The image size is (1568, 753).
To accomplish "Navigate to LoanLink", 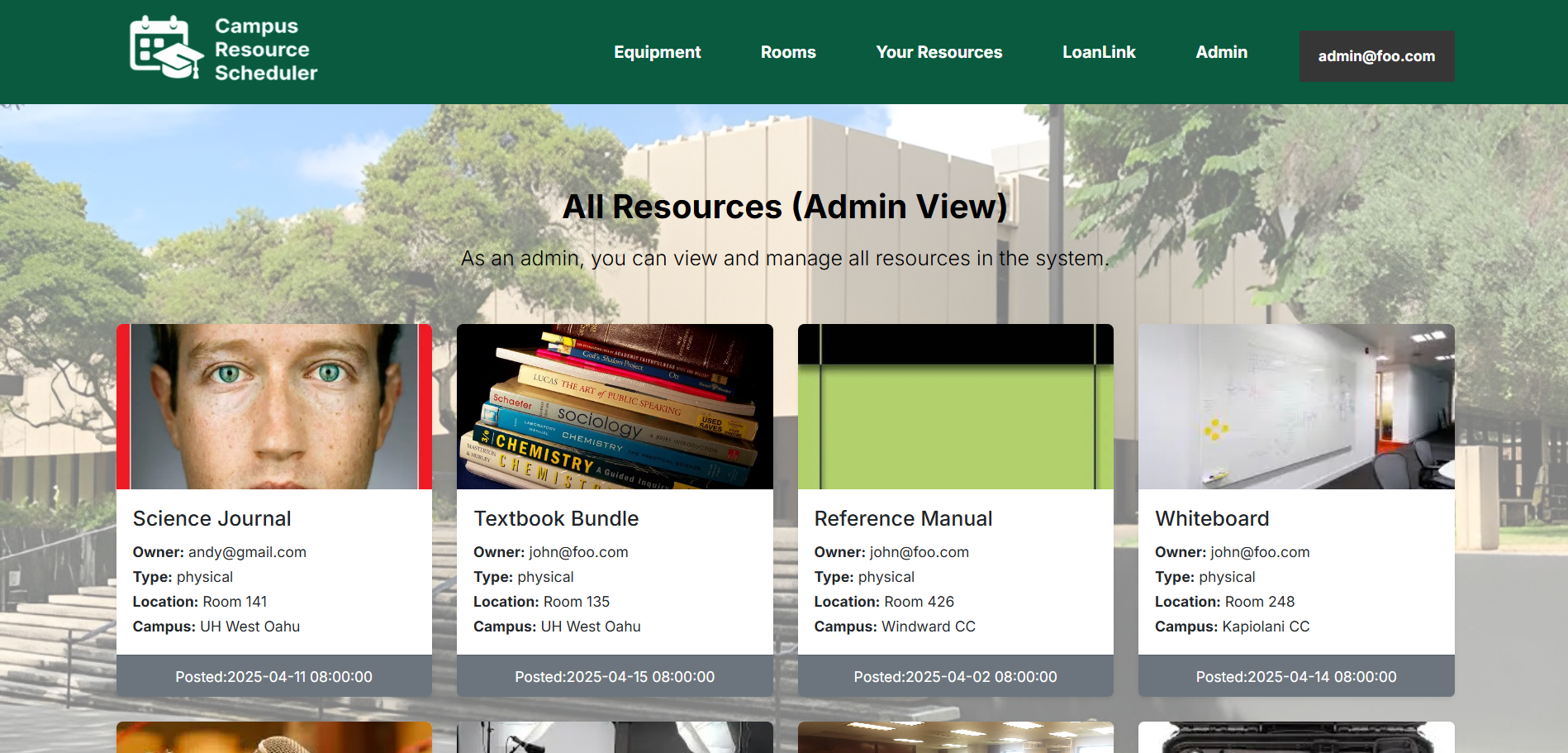I will coord(1098,52).
